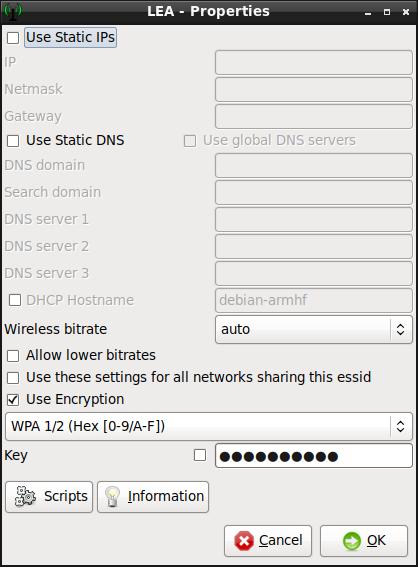Screen dimensions: 418x567
Task: Click the gears icon on Scripts button
Action: [x=25, y=496]
